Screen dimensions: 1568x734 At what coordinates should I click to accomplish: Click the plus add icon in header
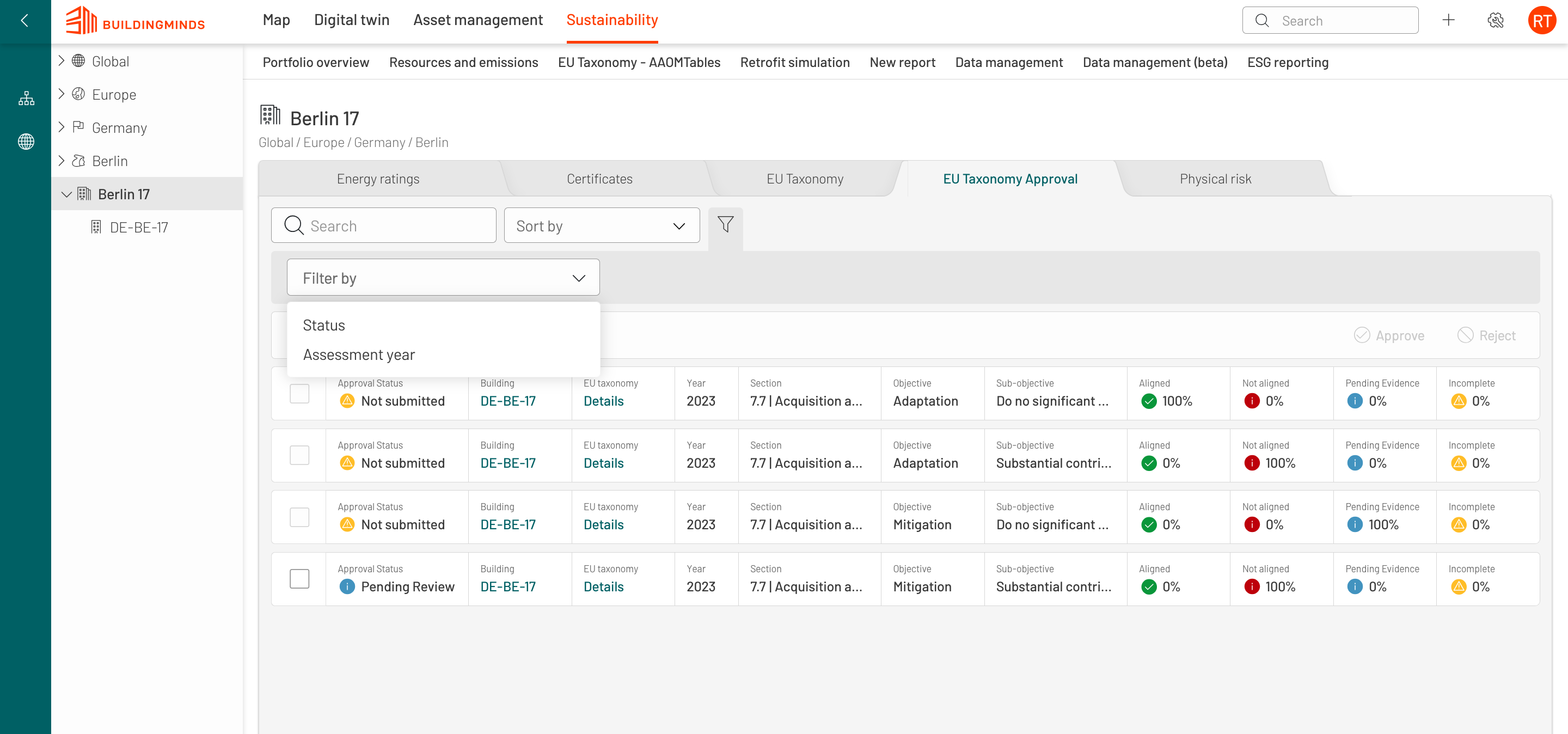tap(1449, 21)
